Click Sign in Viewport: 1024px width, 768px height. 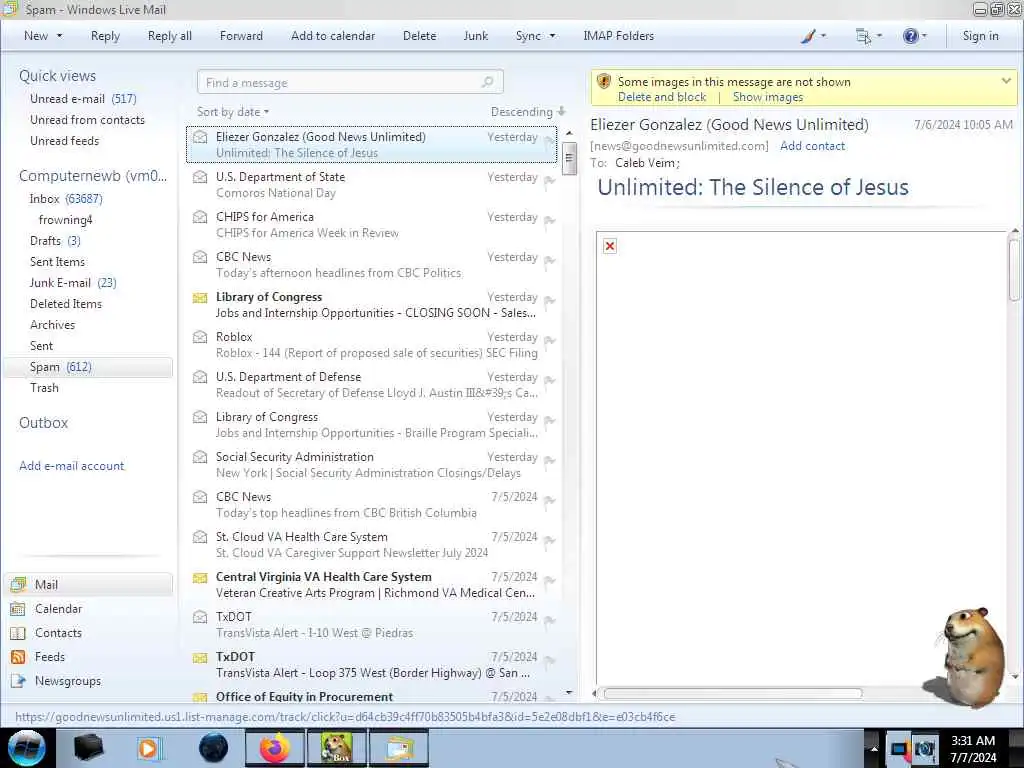click(x=980, y=36)
